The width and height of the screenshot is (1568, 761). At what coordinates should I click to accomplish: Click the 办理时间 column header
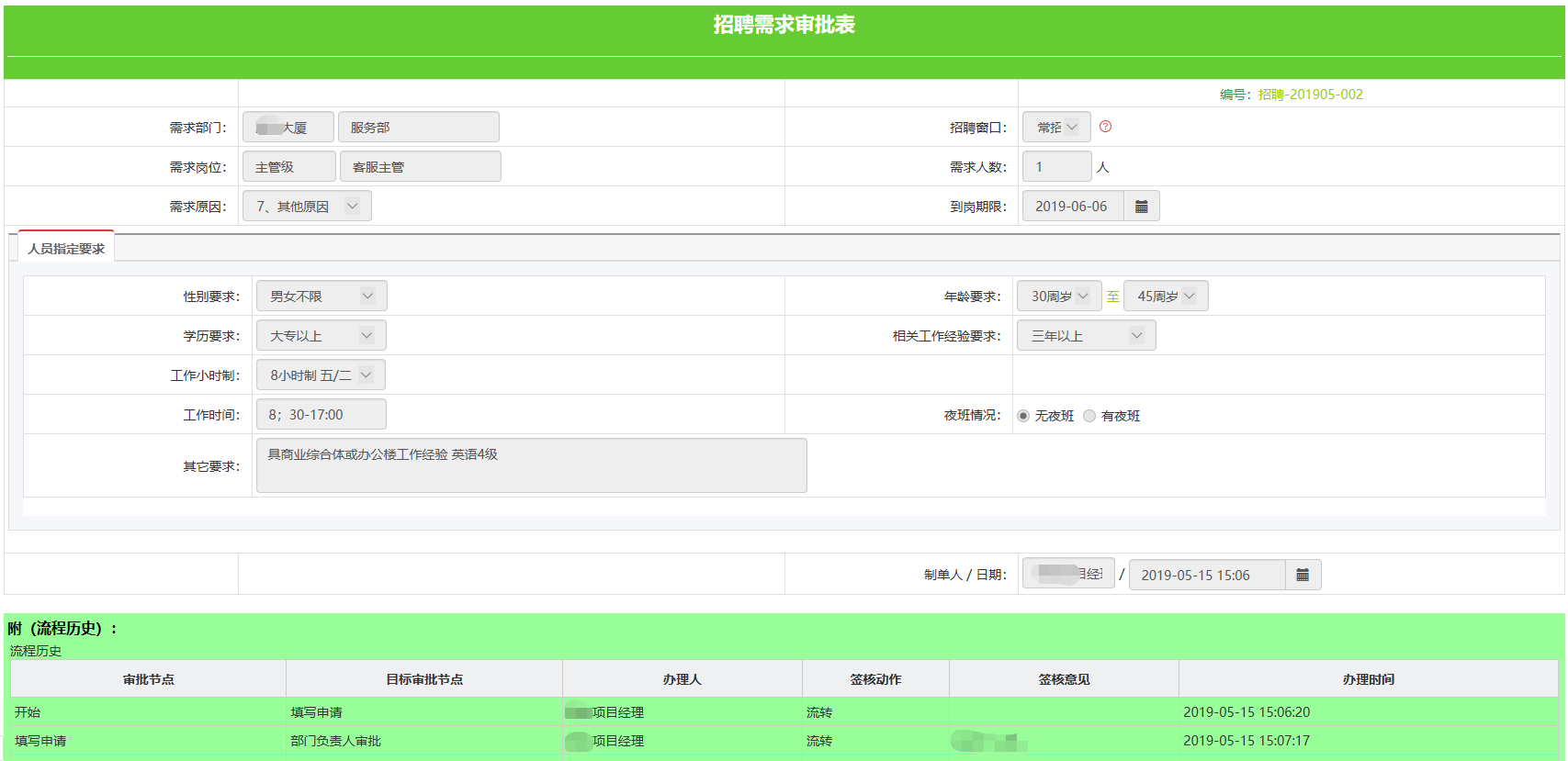point(1368,679)
